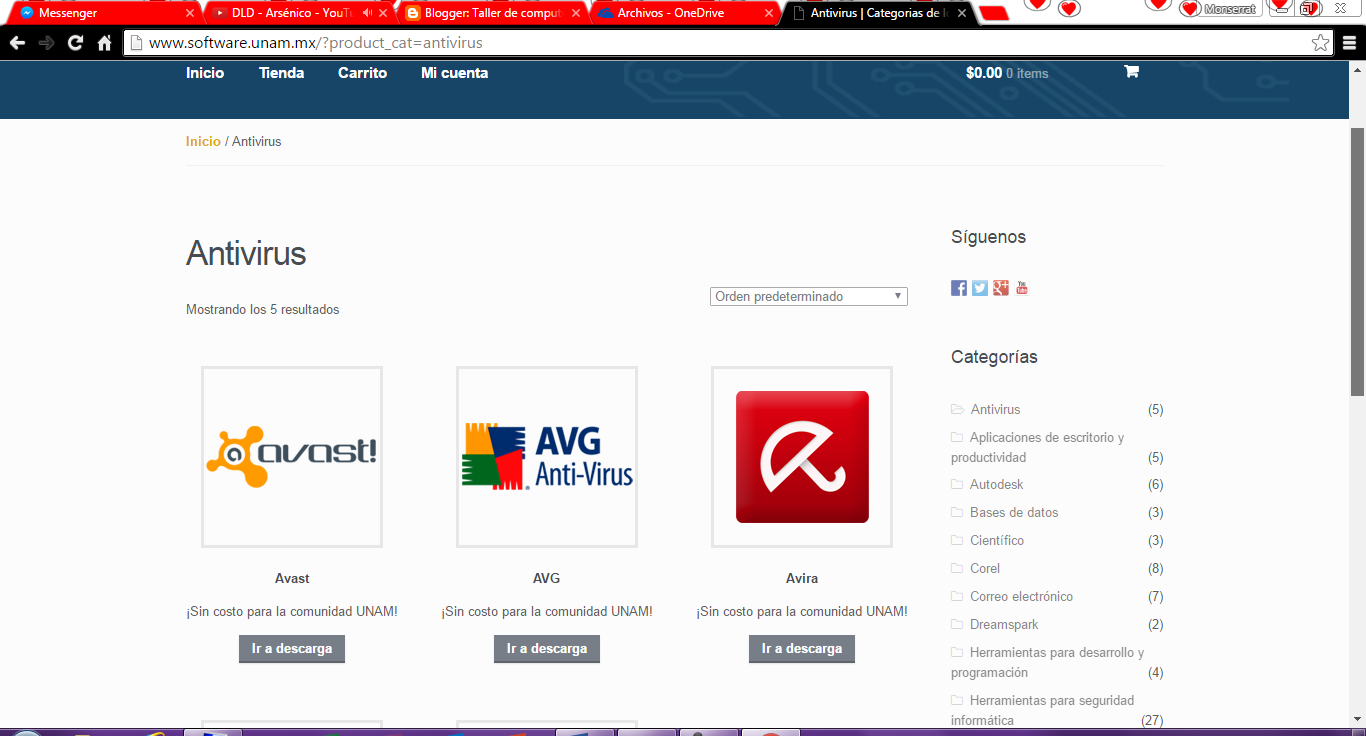Open the Antivirus category in the sidebar
This screenshot has width=1366, height=736.
(x=995, y=410)
